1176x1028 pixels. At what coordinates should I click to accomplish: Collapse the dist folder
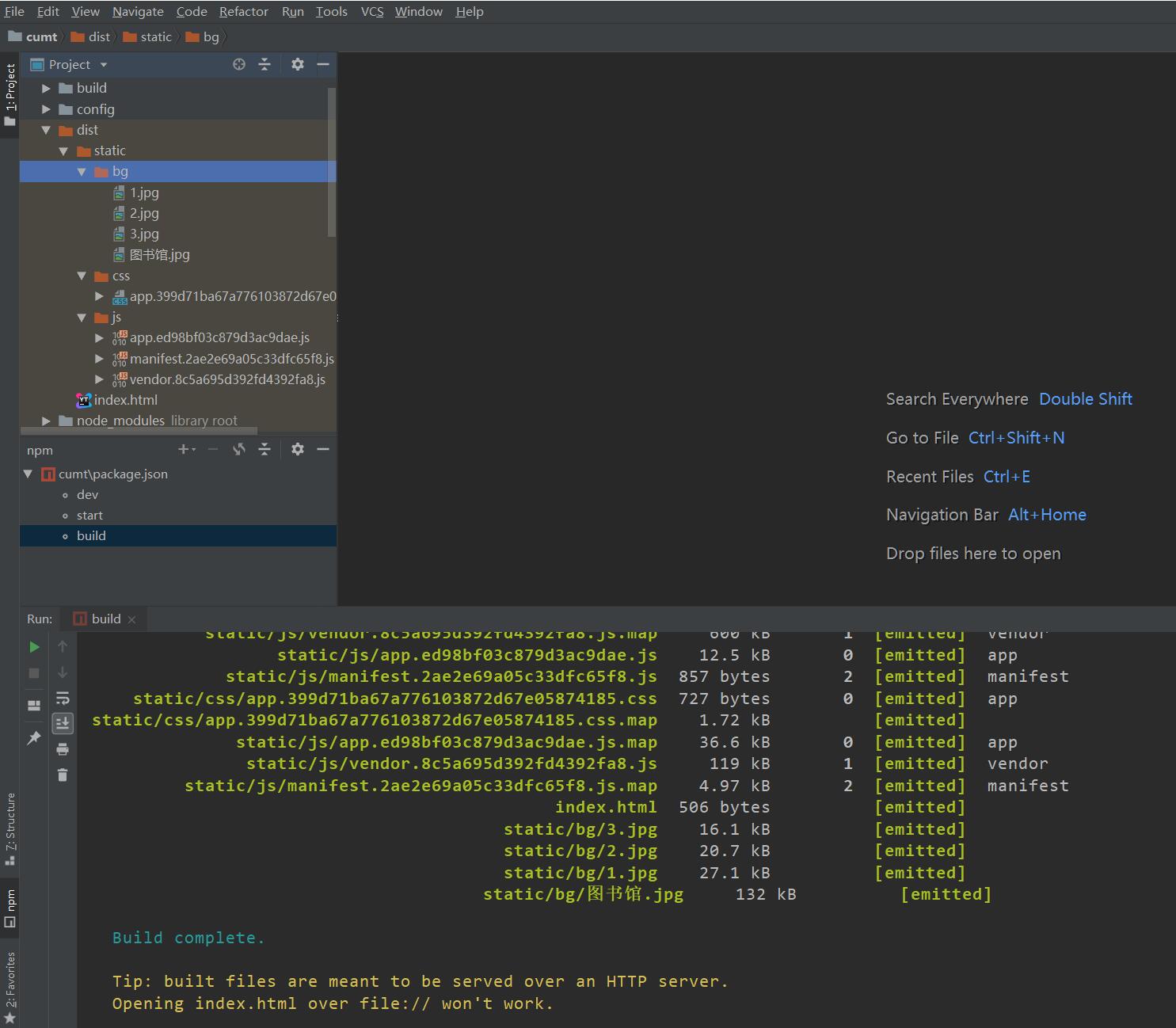(x=46, y=130)
